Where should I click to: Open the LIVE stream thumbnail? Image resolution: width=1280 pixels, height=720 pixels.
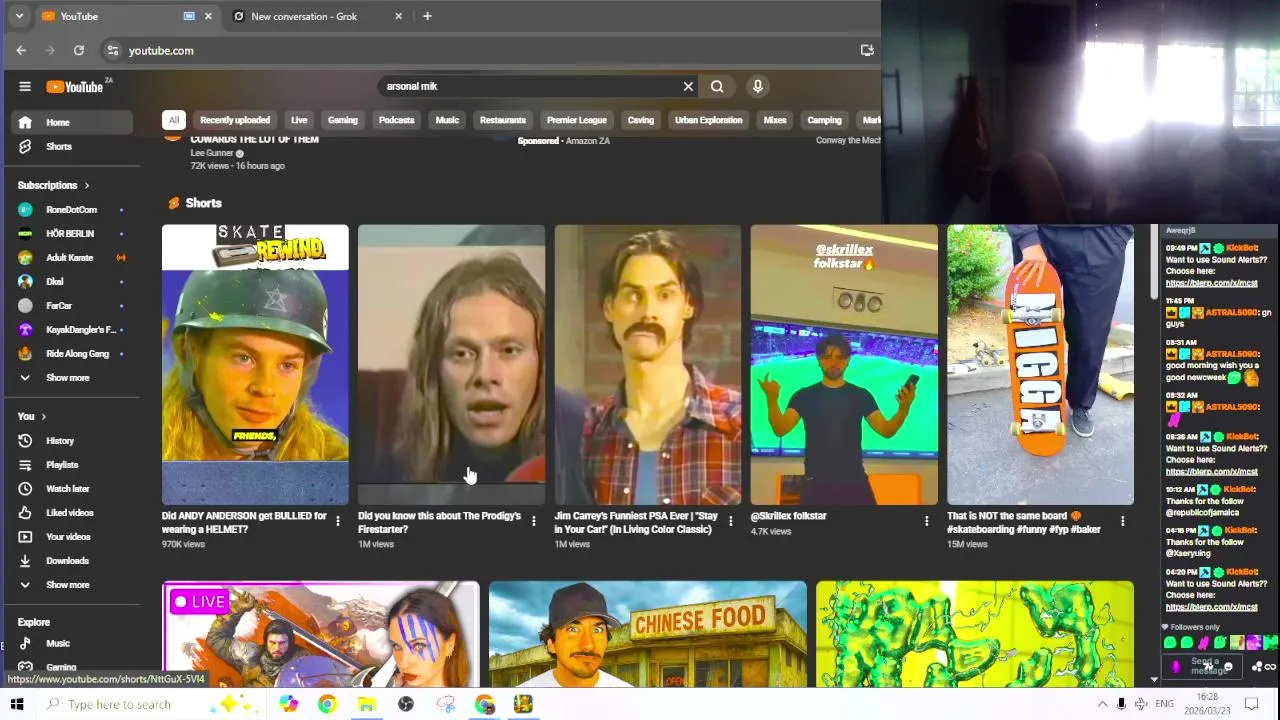click(x=321, y=633)
